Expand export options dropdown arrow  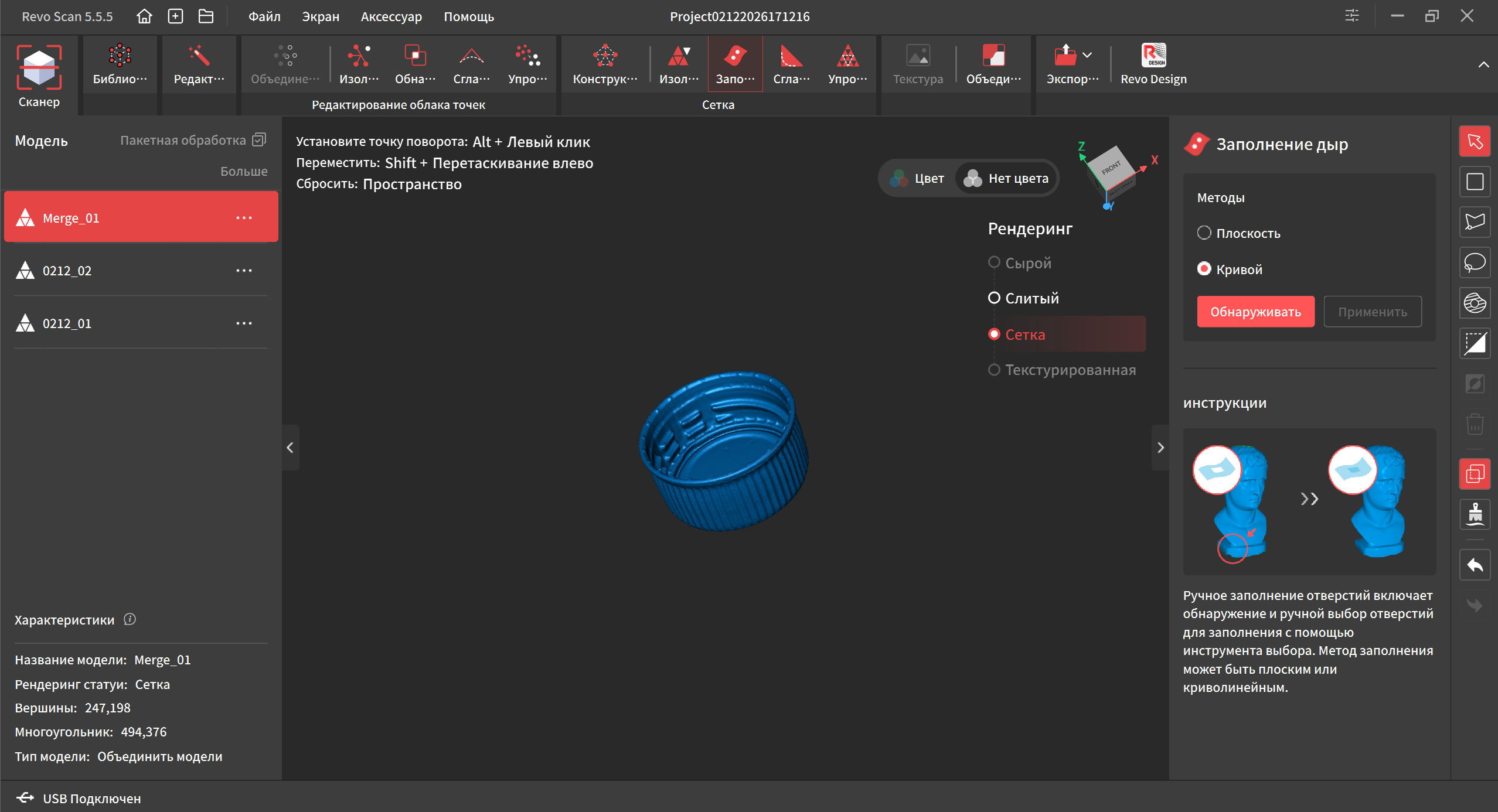[x=1087, y=55]
